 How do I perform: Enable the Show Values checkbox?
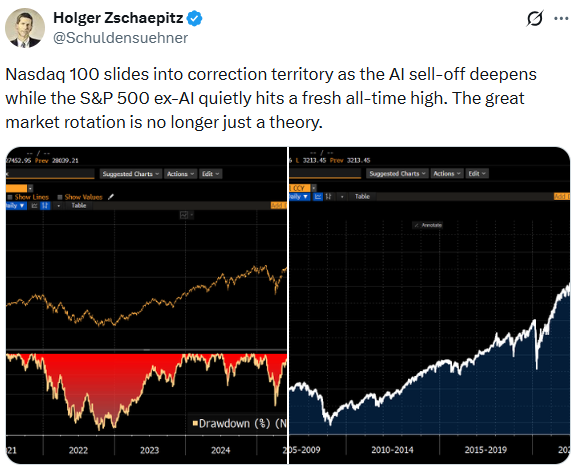(x=60, y=197)
